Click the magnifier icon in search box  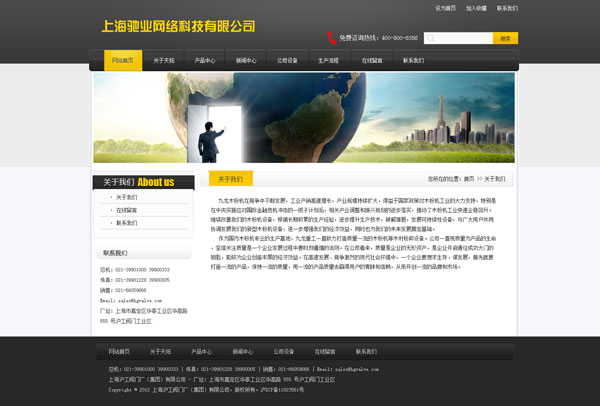tap(430, 38)
